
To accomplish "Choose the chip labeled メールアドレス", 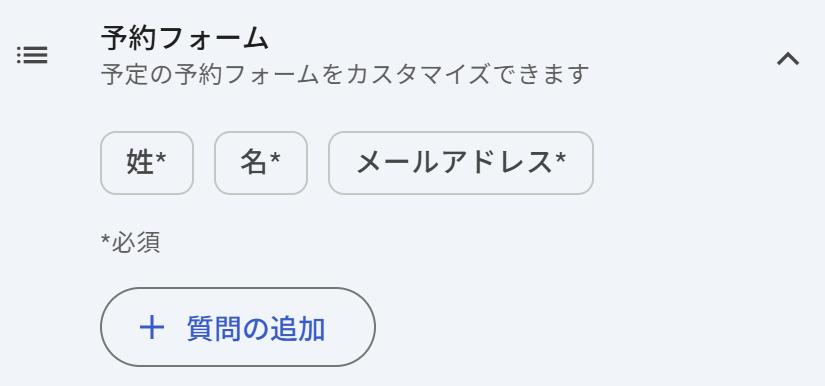I will [x=461, y=163].
